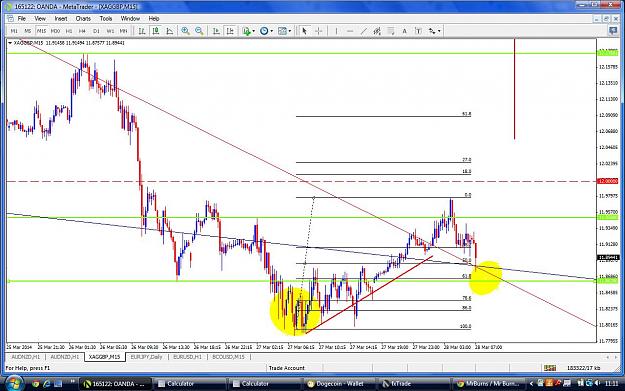The image size is (625, 391).
Task: Click the chart window system menu icon
Action: pyautogui.click(x=10, y=18)
